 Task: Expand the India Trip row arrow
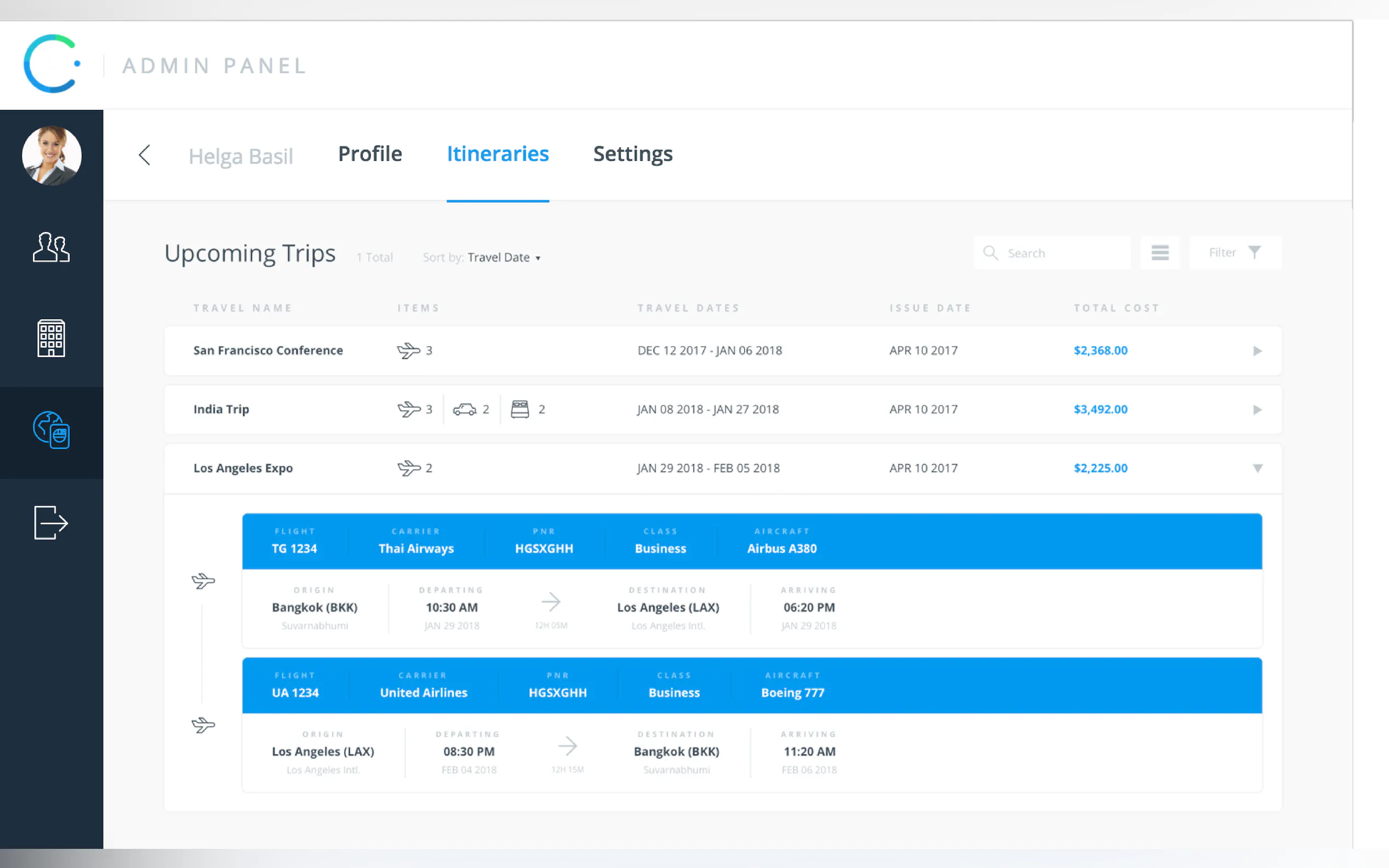pyautogui.click(x=1257, y=409)
